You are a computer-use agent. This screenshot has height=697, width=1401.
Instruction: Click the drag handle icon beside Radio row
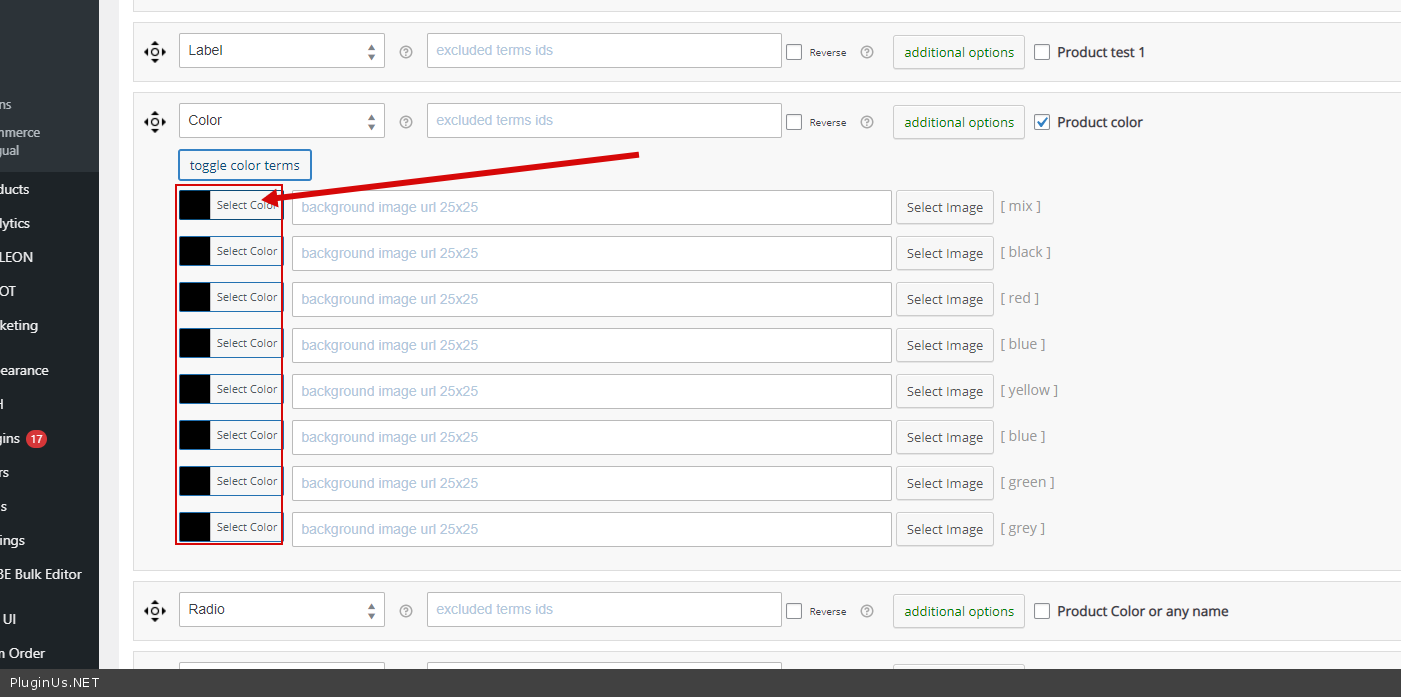pyautogui.click(x=155, y=611)
